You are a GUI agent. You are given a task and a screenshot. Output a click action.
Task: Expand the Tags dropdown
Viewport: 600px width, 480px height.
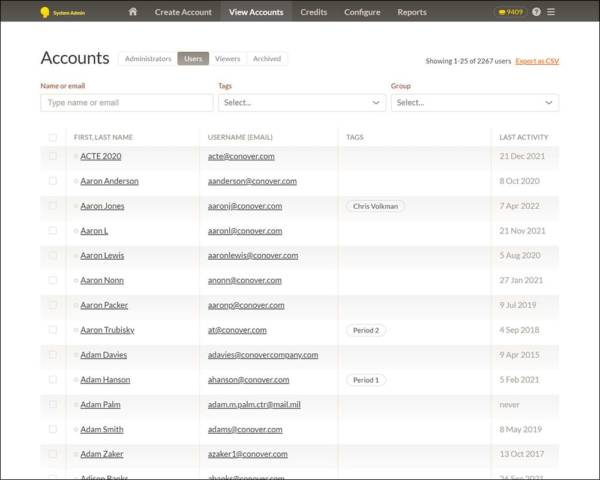click(301, 103)
